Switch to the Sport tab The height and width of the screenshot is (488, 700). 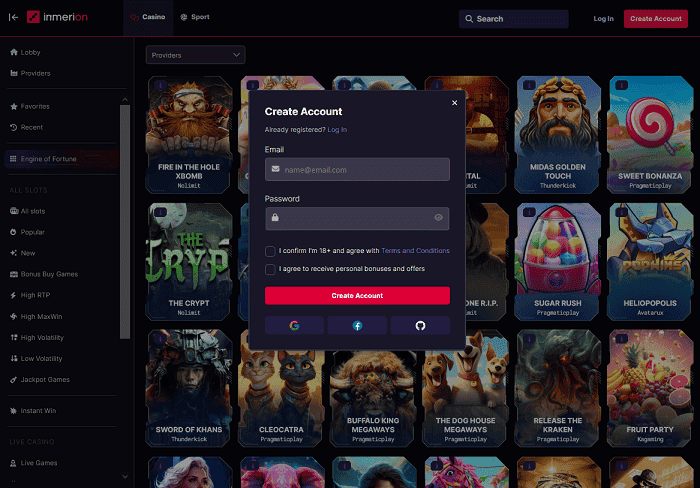coord(195,17)
